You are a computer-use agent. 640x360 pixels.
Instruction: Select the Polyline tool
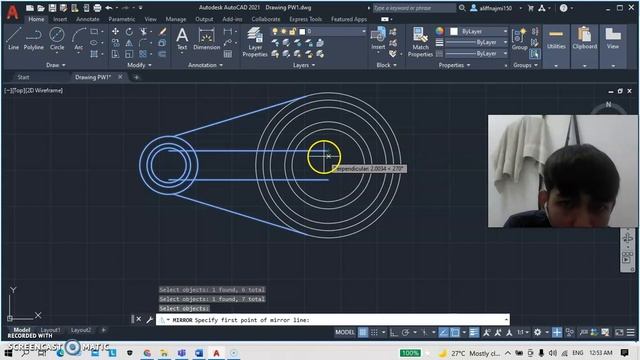33,39
